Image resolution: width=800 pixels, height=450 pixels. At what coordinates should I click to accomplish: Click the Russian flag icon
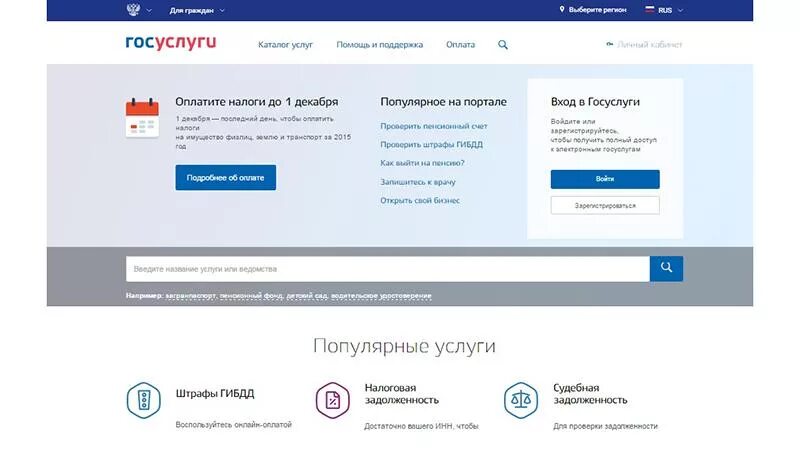click(x=649, y=9)
